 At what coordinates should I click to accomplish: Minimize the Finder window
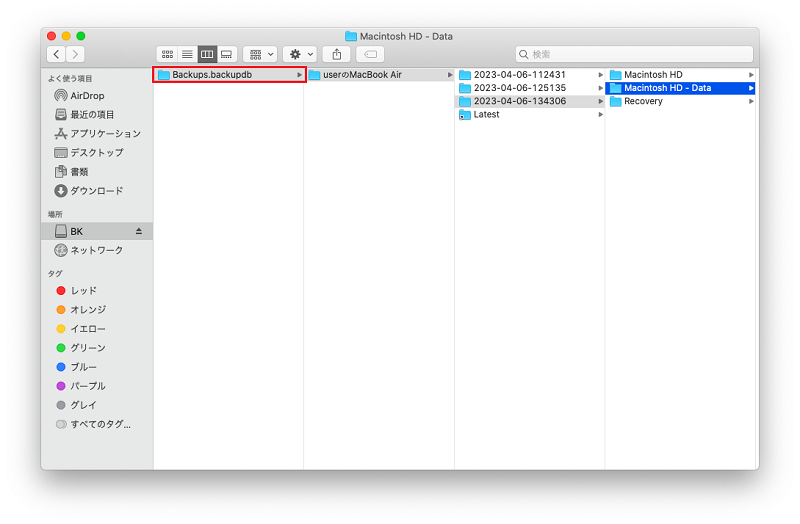click(66, 36)
